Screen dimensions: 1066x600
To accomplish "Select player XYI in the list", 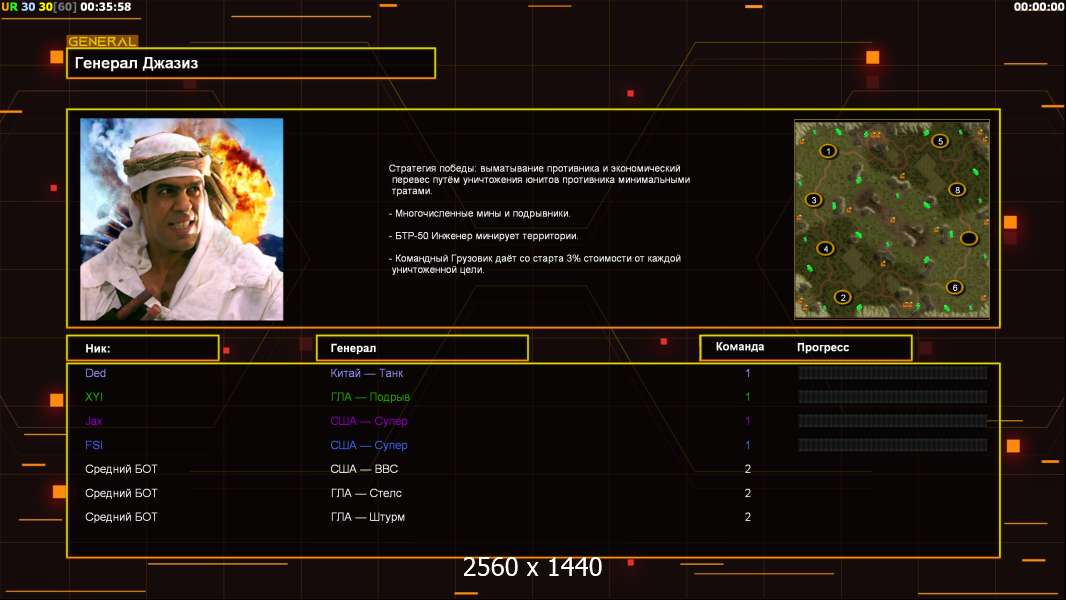I will coord(95,397).
